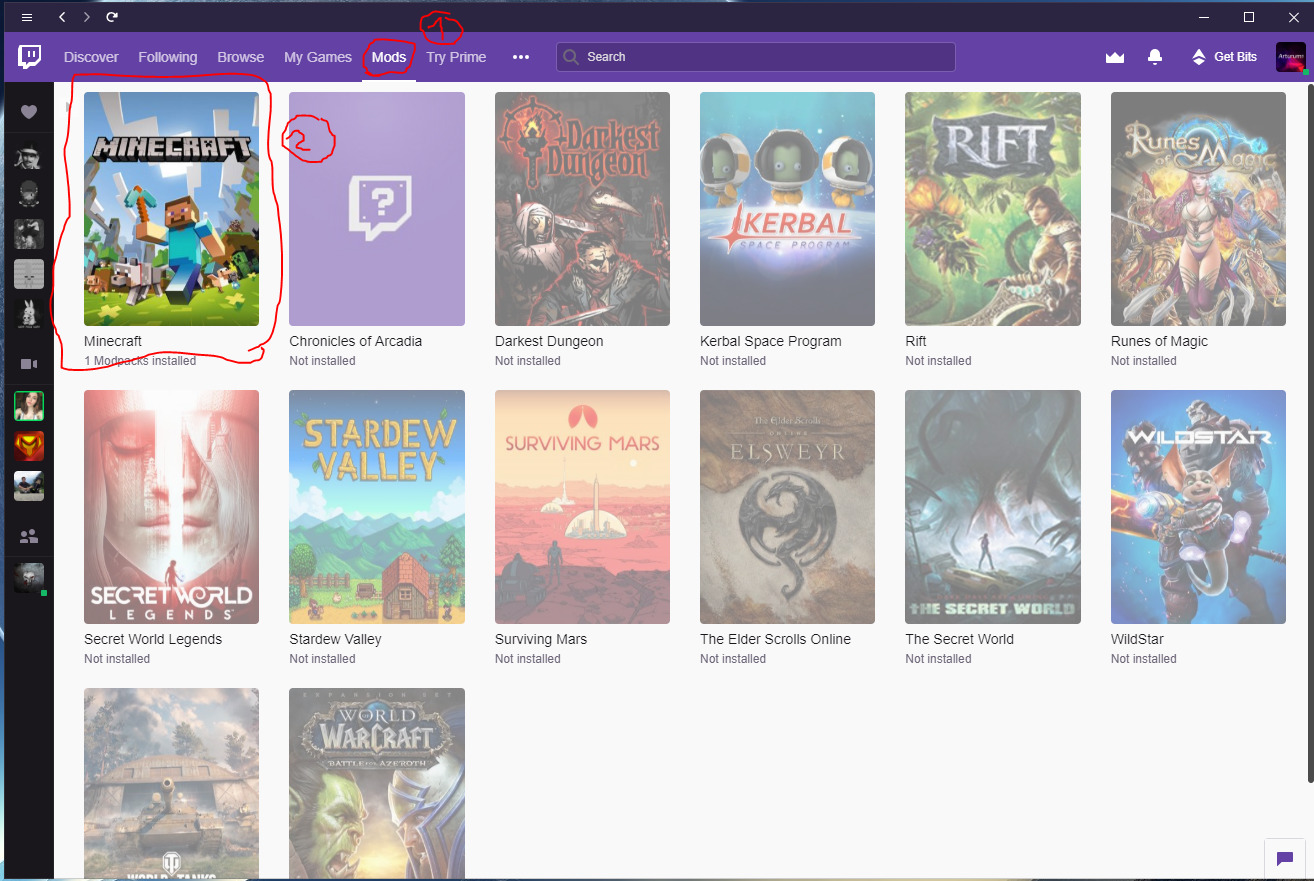1314x881 pixels.
Task: Open chat bubble icon at bottom right
Action: 1285,858
